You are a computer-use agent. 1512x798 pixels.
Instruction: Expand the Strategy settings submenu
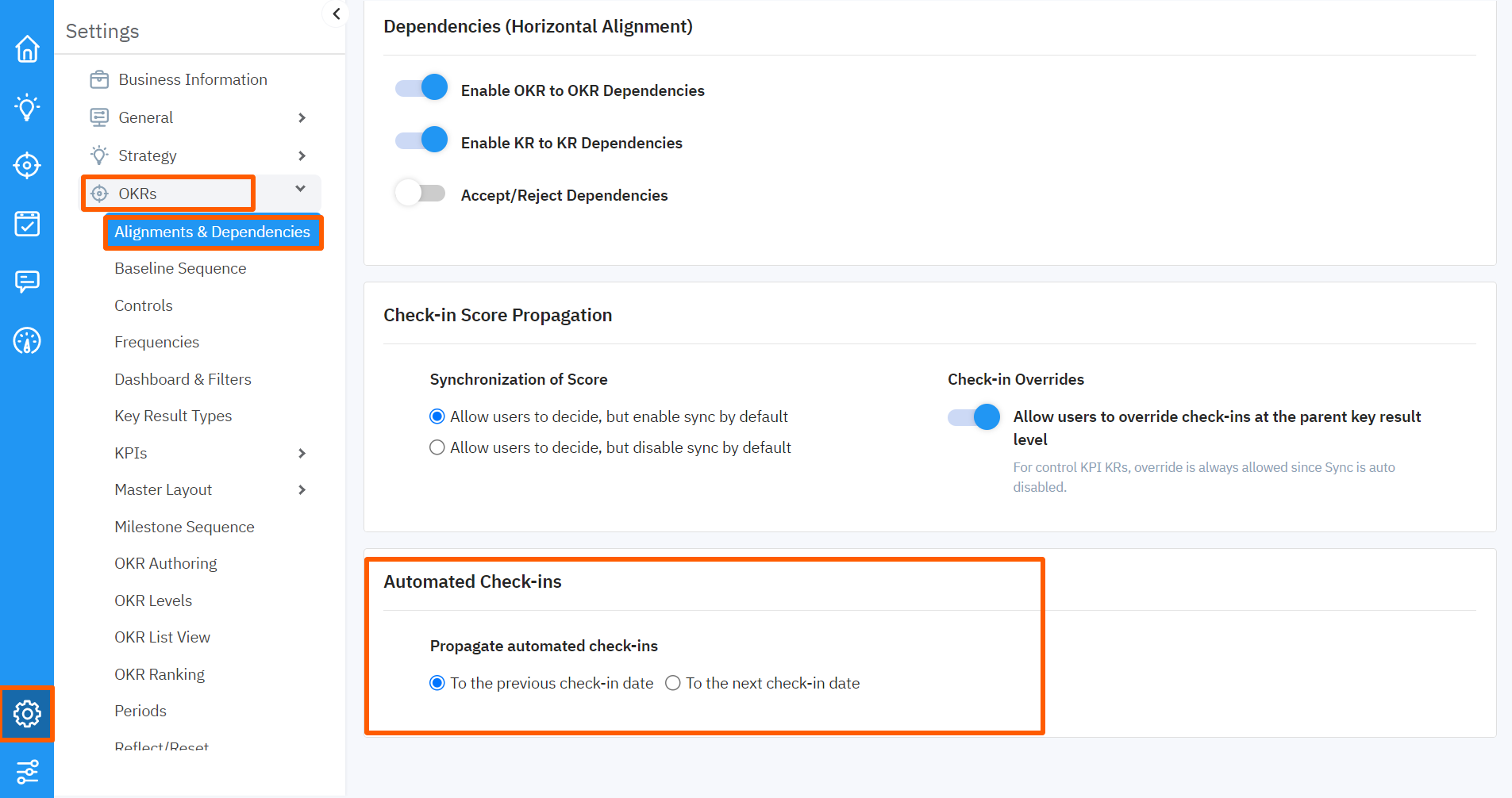point(302,155)
